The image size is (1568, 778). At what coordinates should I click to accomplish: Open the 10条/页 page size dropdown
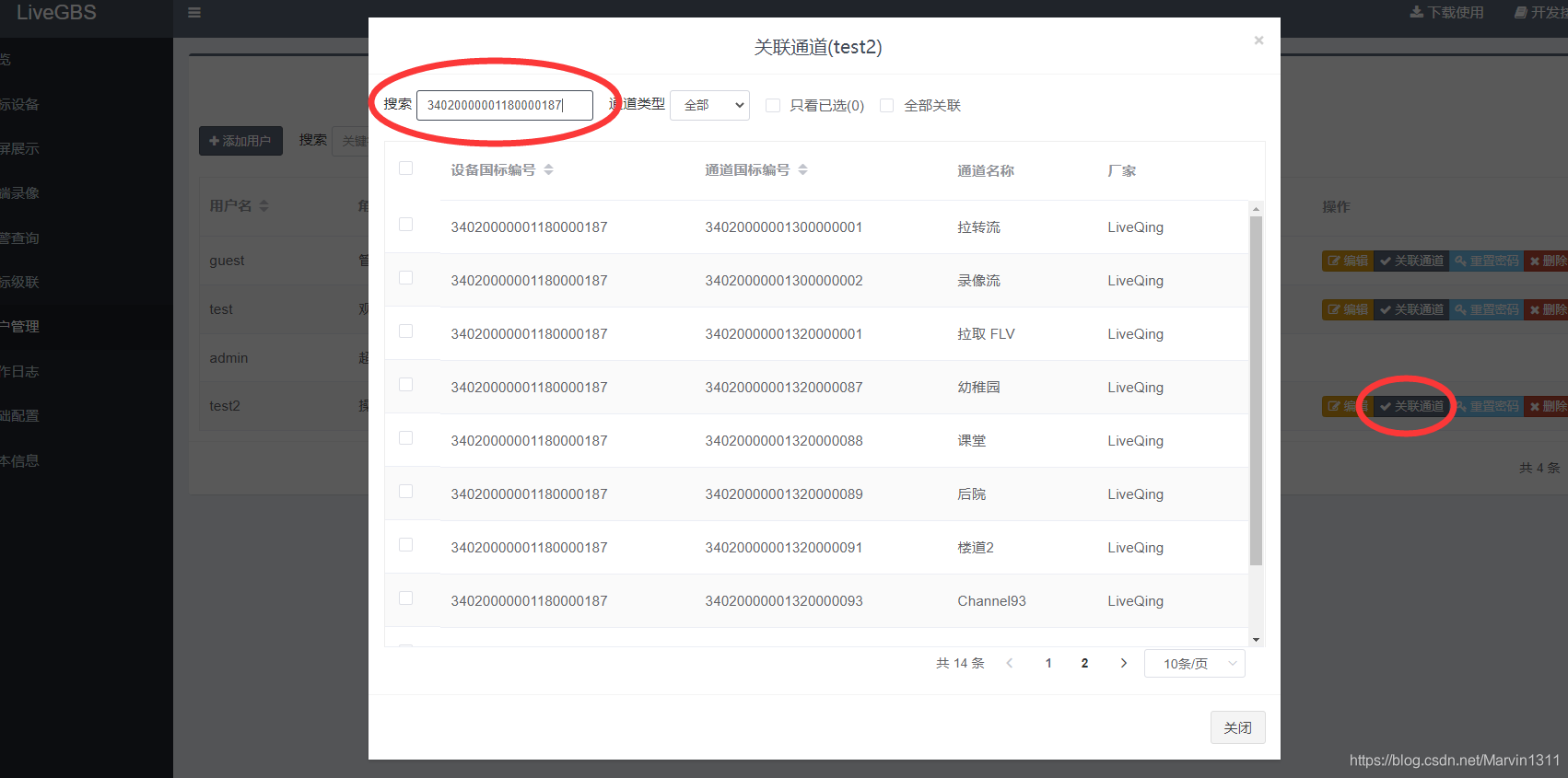click(x=1194, y=664)
